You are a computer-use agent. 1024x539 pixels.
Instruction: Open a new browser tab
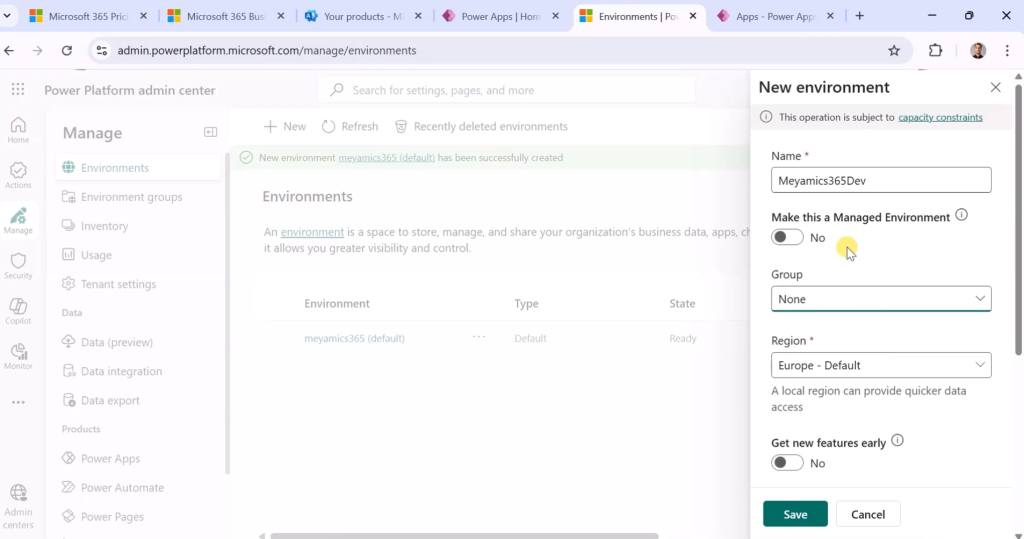[x=859, y=16]
